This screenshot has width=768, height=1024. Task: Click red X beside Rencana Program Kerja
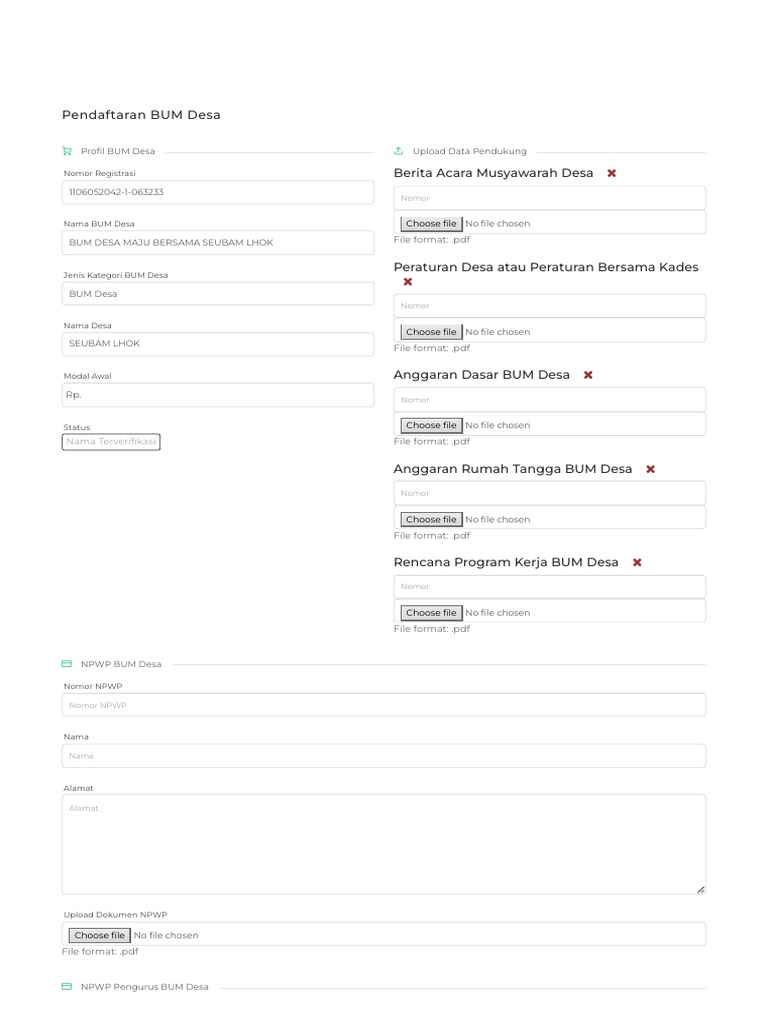[x=637, y=562]
